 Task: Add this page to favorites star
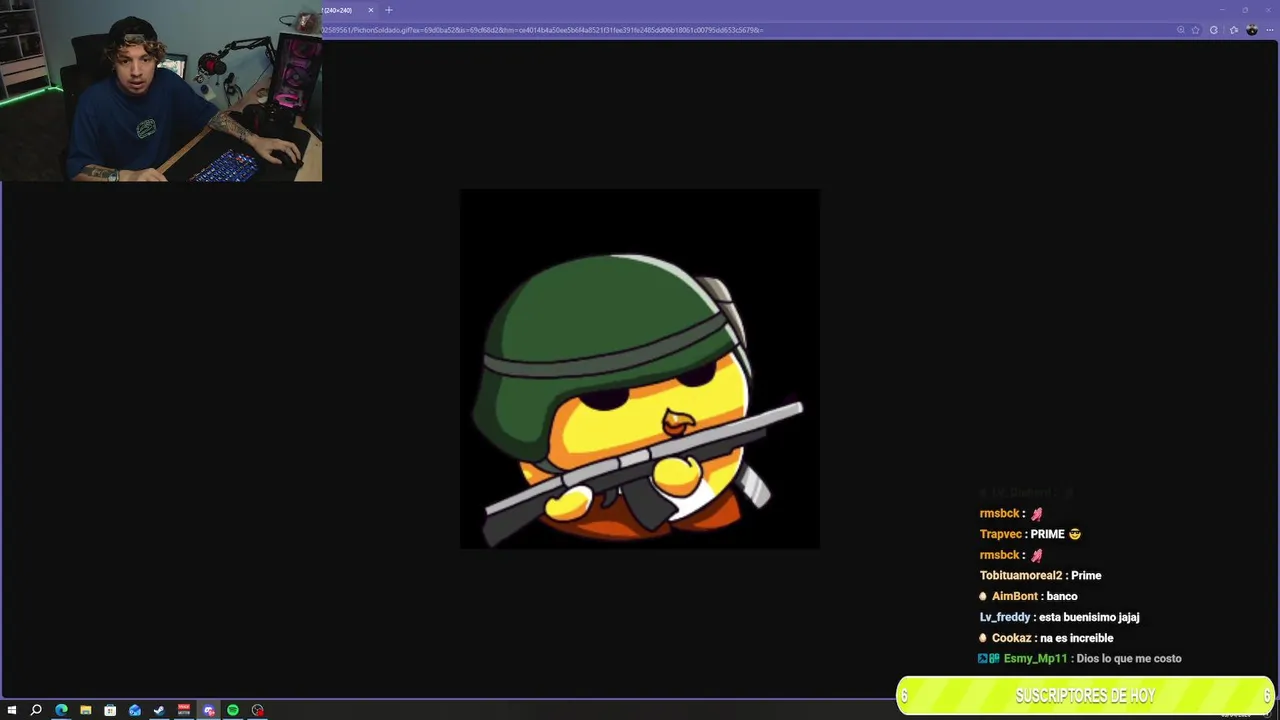click(x=1195, y=30)
